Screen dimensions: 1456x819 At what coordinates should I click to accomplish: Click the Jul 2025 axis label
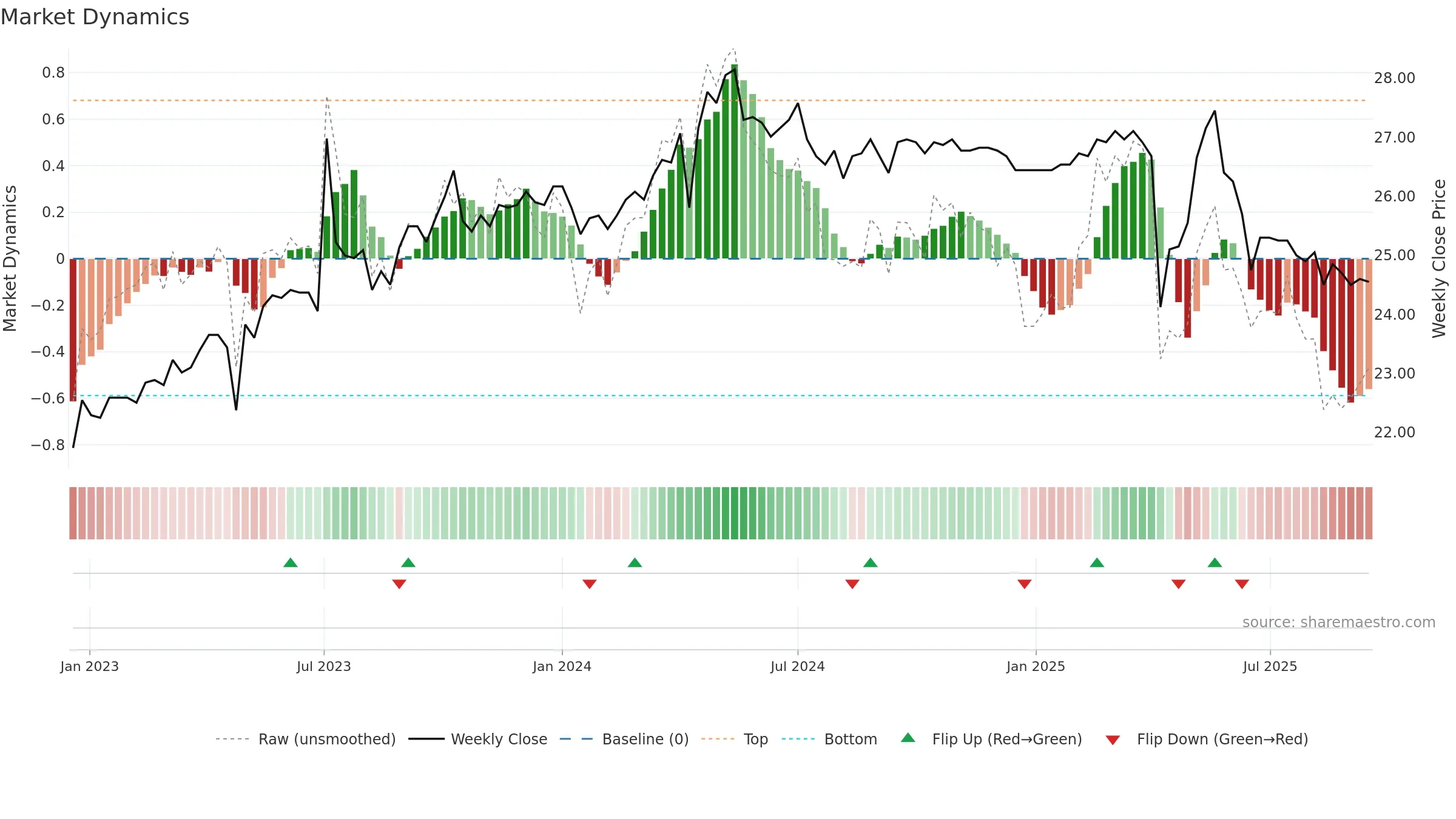coord(1270,666)
